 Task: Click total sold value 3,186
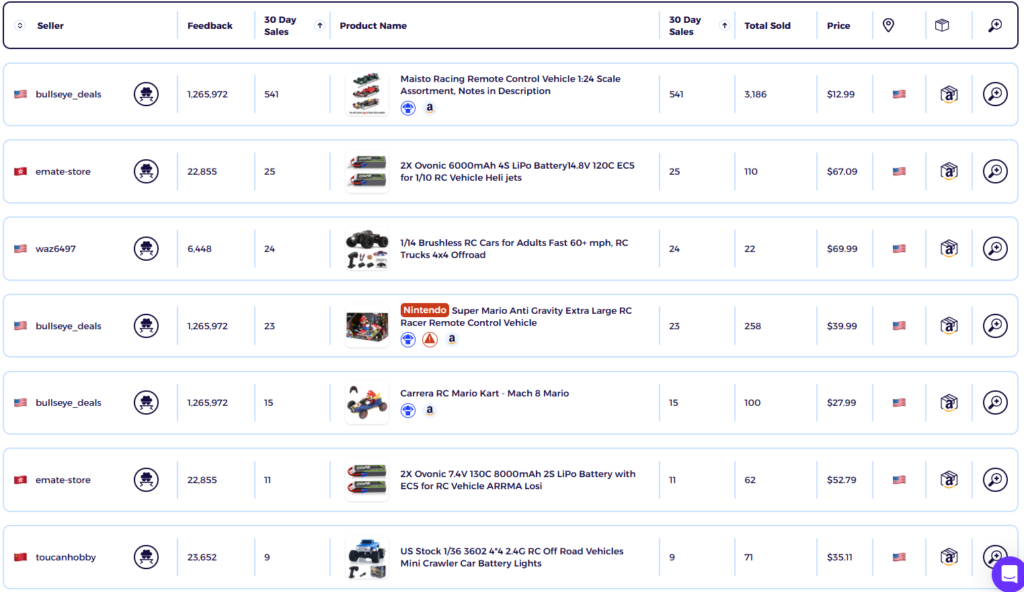[755, 94]
